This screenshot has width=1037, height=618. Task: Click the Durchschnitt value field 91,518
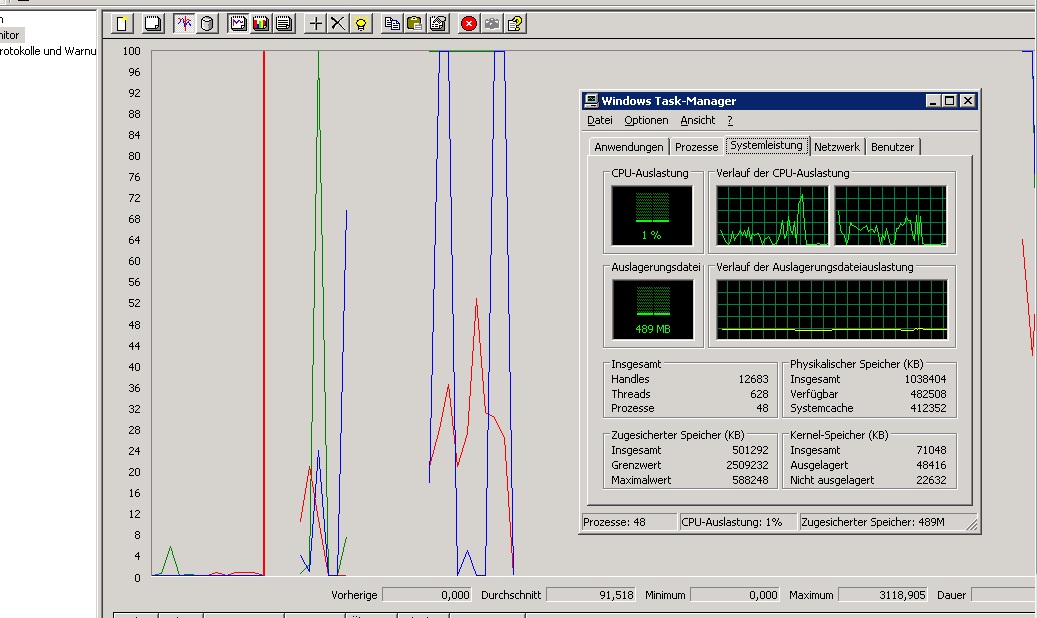pyautogui.click(x=591, y=595)
